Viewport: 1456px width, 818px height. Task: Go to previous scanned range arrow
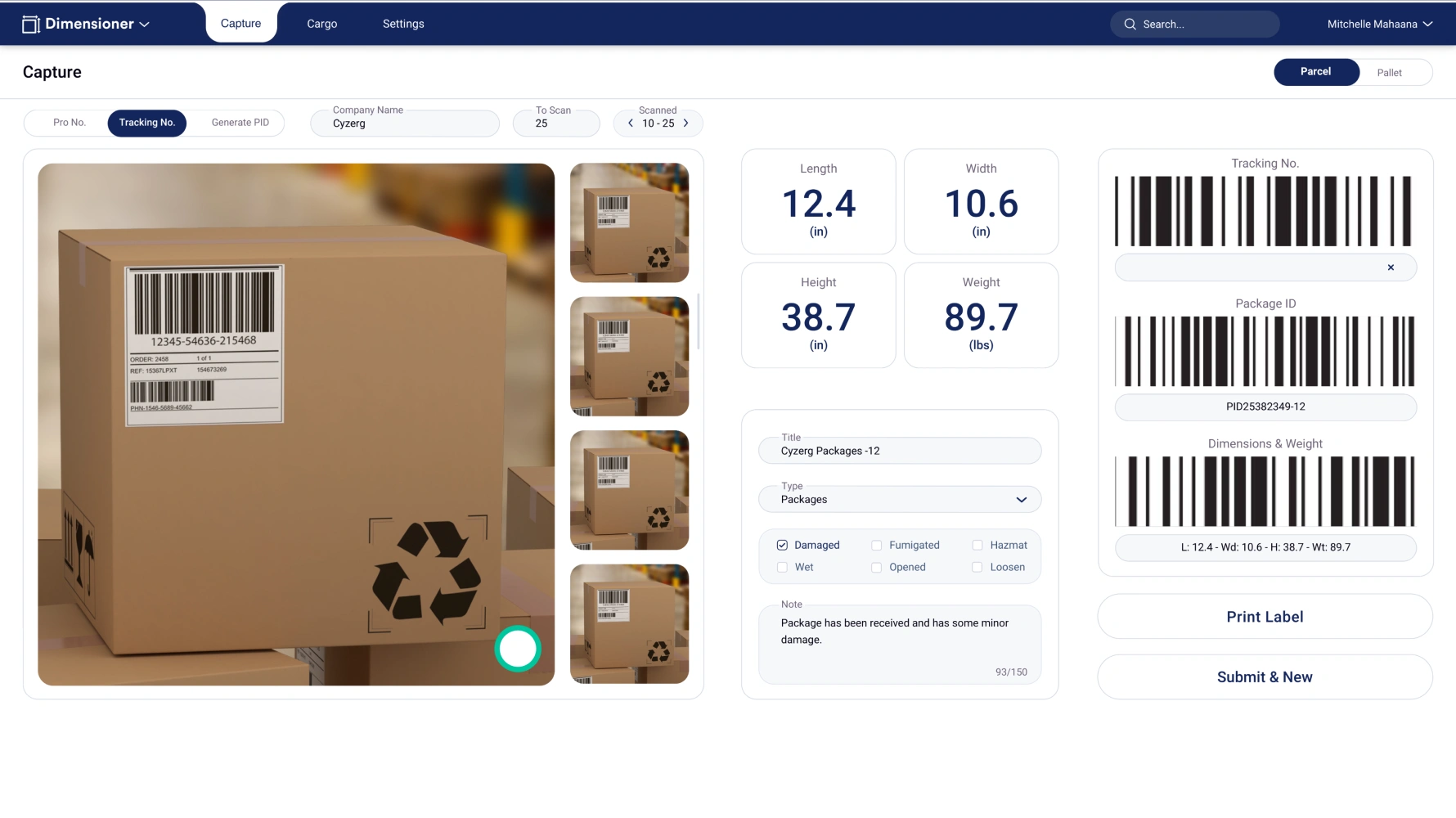click(x=631, y=124)
